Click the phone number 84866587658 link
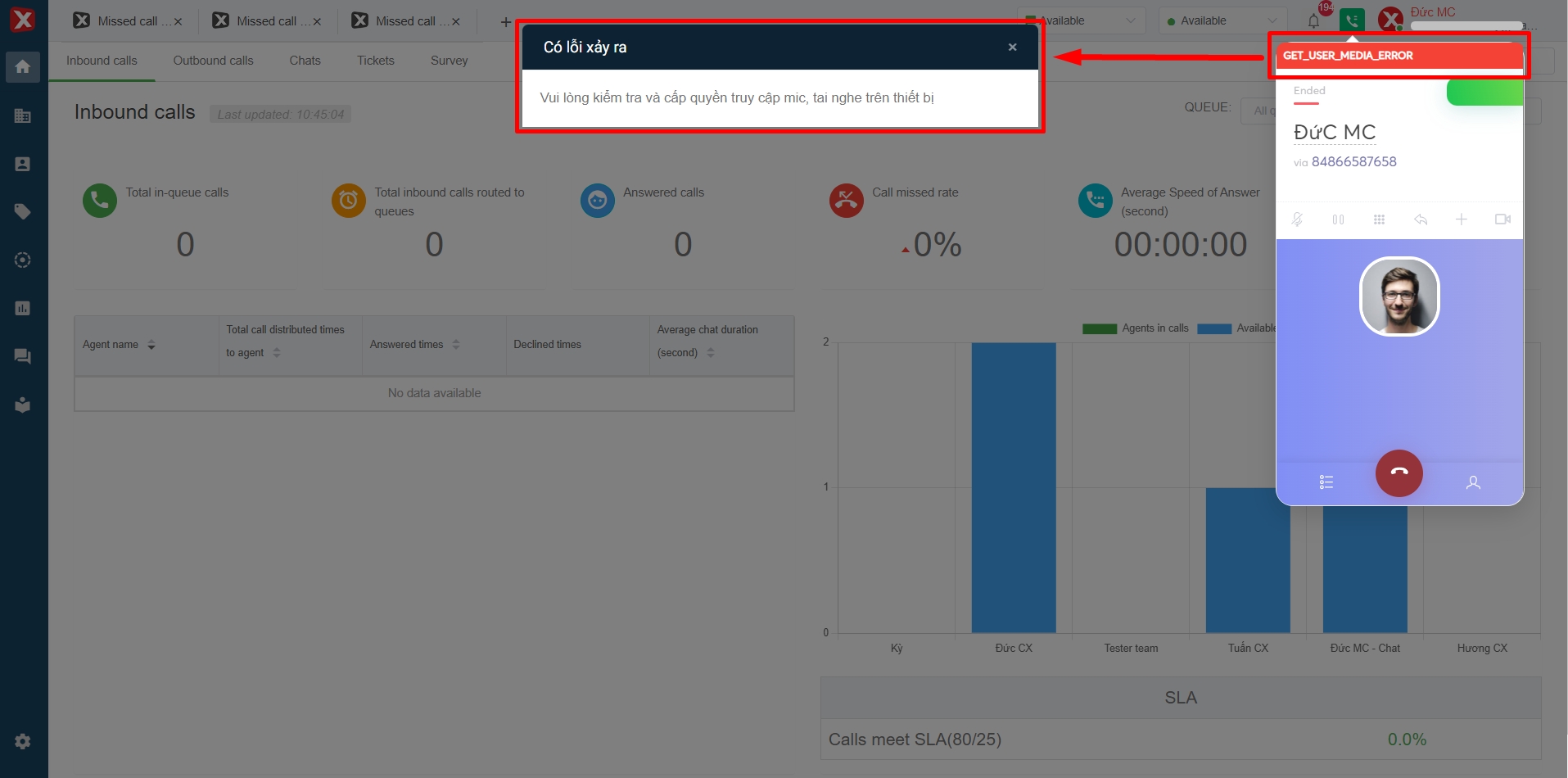This screenshot has height=778, width=1568. [x=1353, y=162]
